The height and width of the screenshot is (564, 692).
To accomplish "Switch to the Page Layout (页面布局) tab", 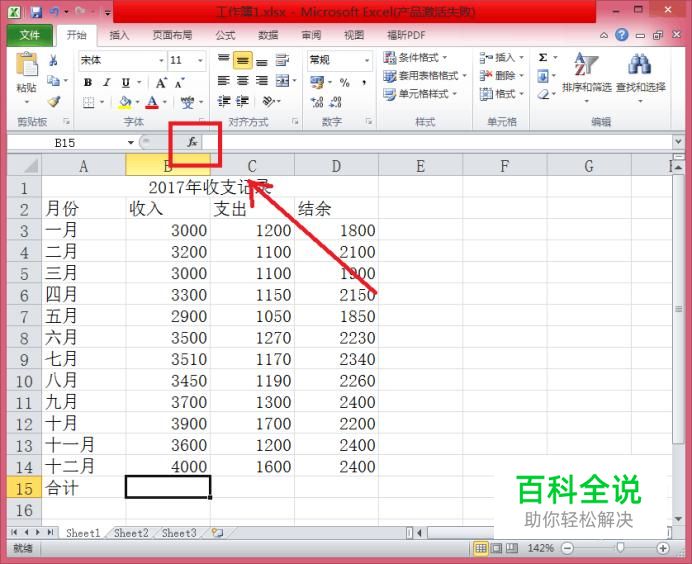I will pos(172,35).
